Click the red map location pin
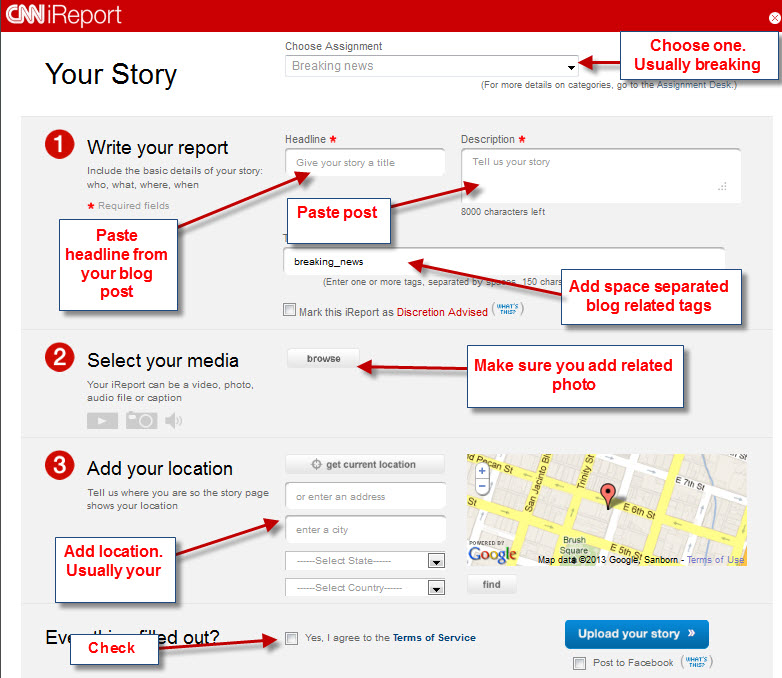Image resolution: width=782 pixels, height=678 pixels. pyautogui.click(x=607, y=495)
